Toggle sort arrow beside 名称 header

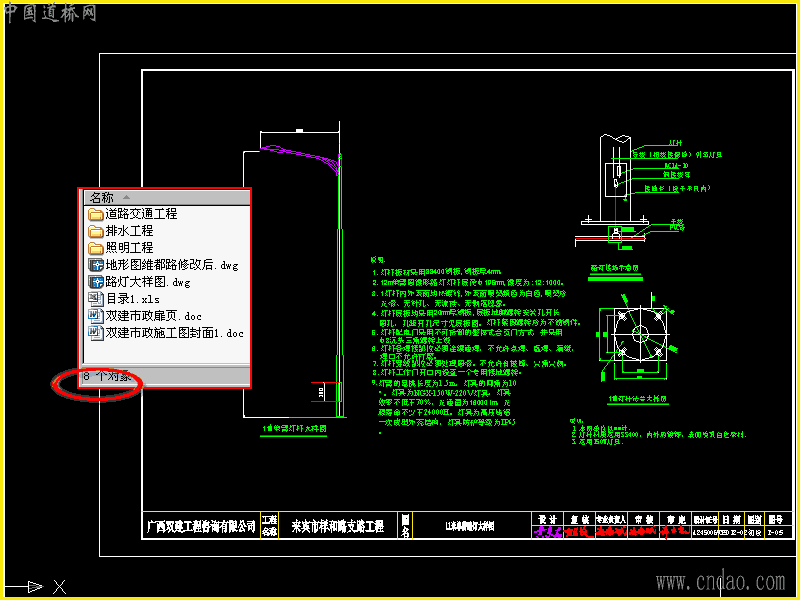(127, 197)
